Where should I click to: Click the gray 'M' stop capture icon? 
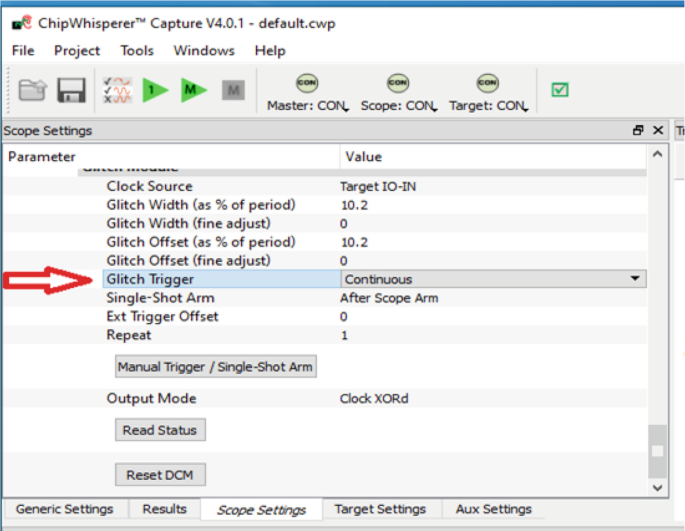[233, 91]
